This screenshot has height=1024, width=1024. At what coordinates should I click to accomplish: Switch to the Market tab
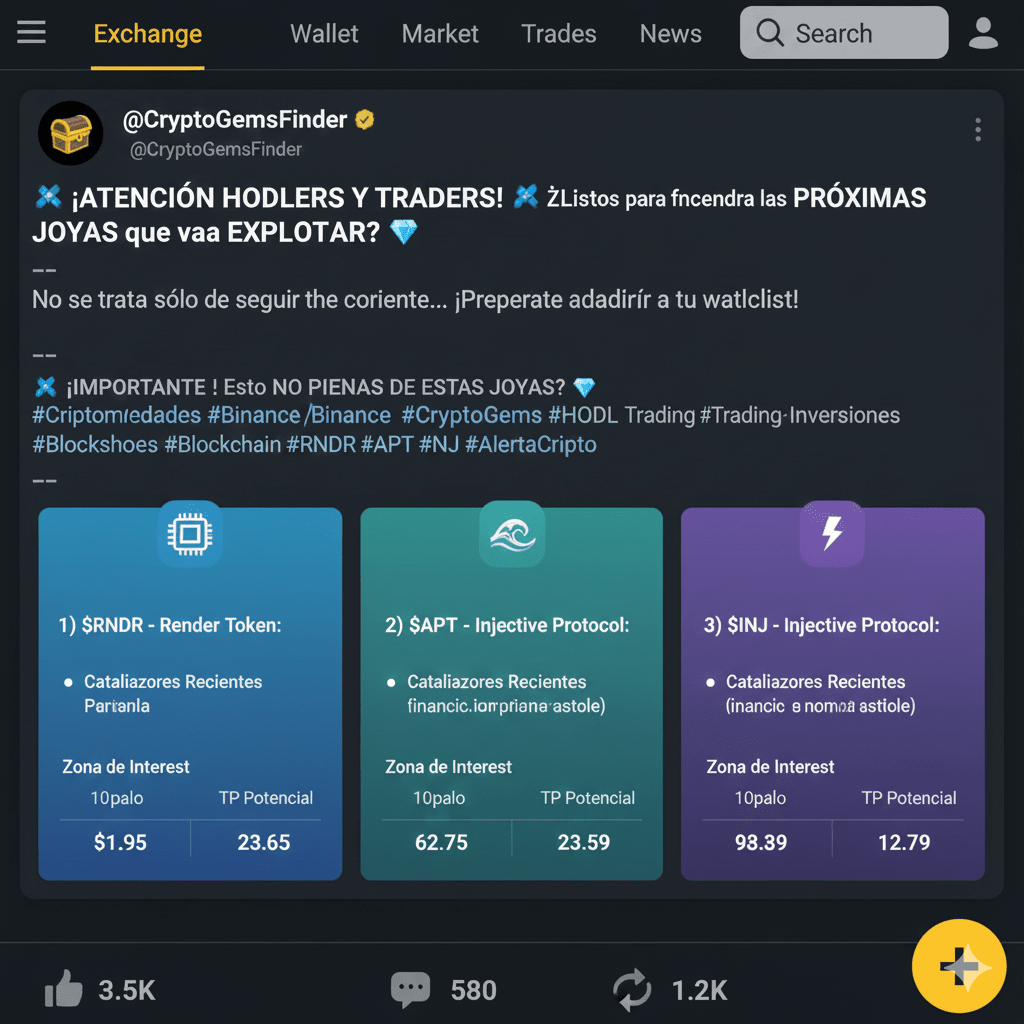[440, 33]
